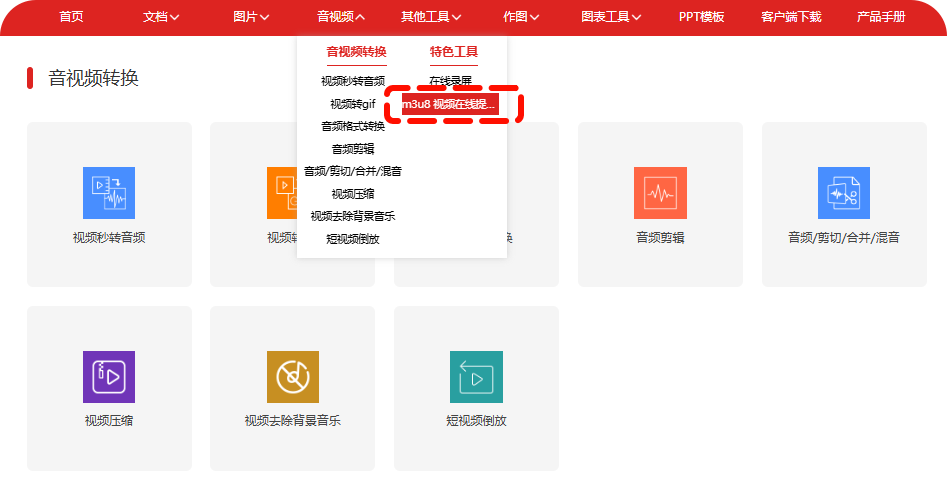Go to the 首页 home link
This screenshot has width=947, height=482.
[x=71, y=17]
